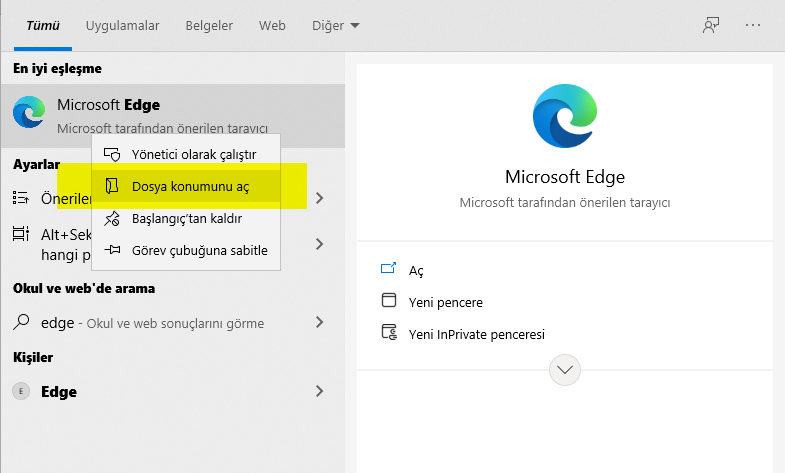Click the feedback person icon at top right
The image size is (785, 473).
coord(711,25)
